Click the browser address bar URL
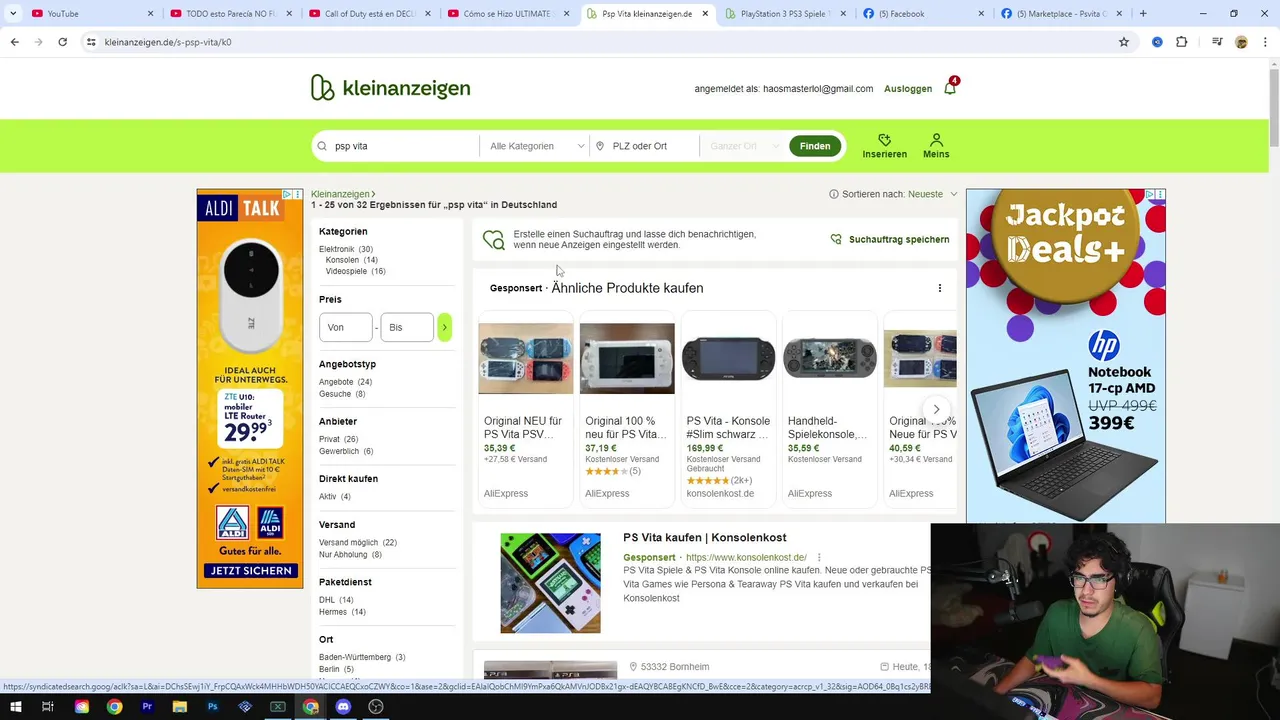1280x720 pixels. (x=168, y=42)
